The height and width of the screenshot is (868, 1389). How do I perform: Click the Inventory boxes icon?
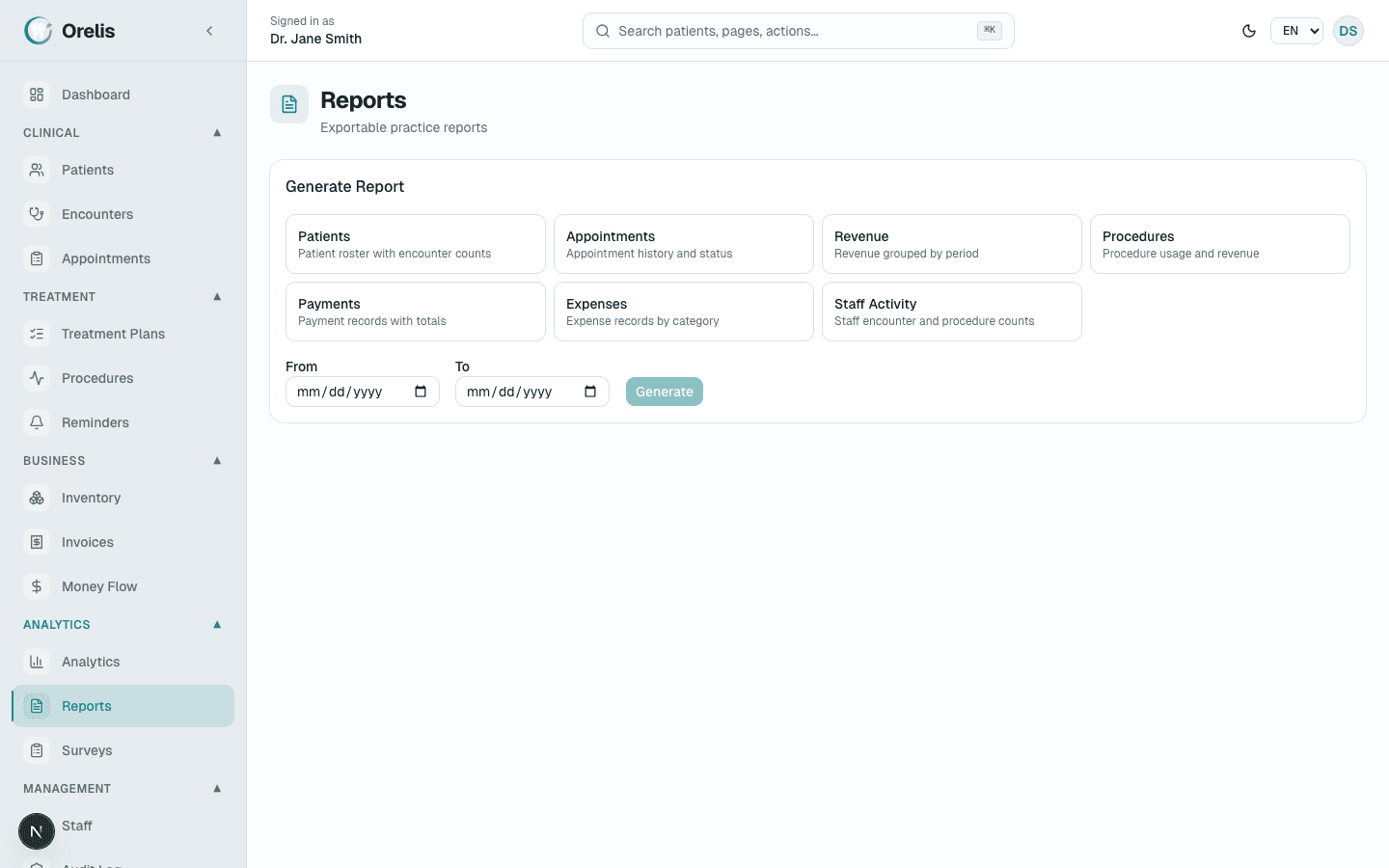[37, 498]
